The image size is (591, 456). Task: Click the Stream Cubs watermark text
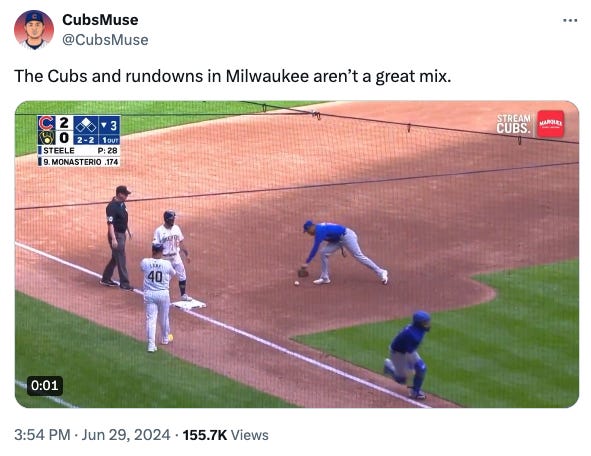coord(513,124)
